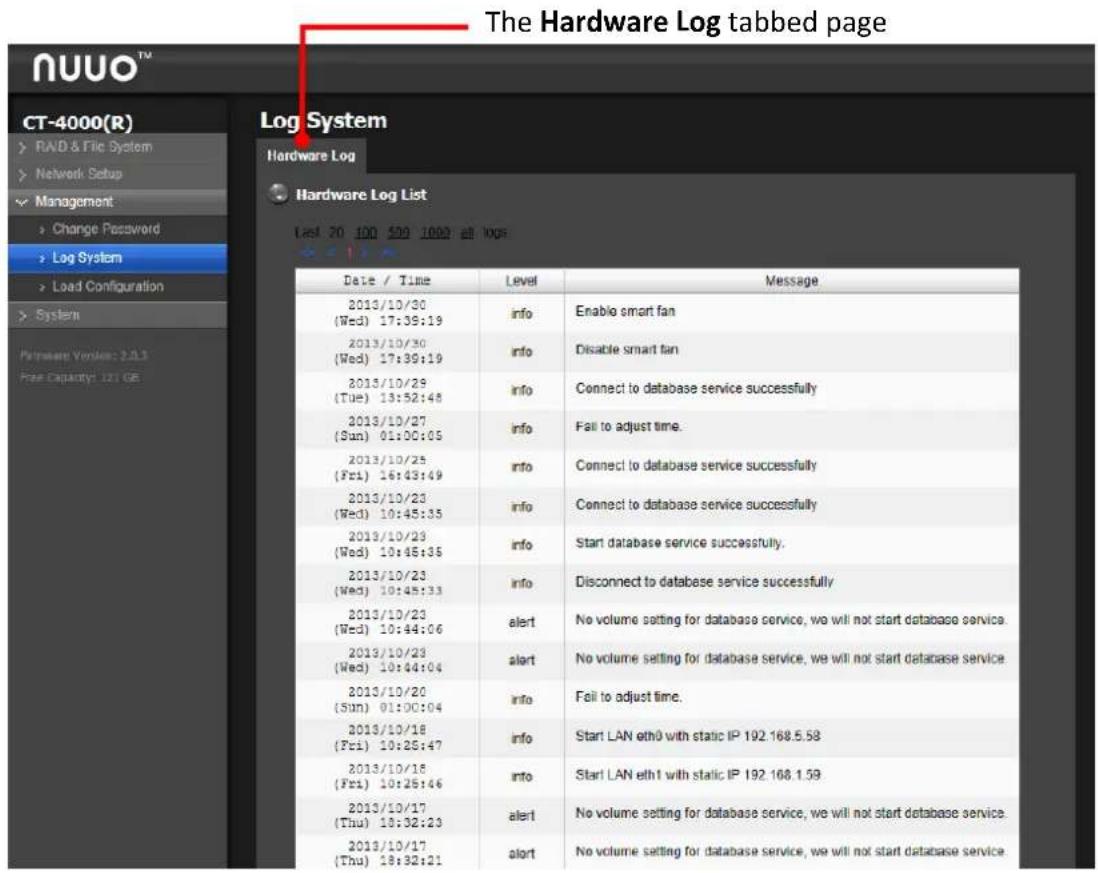
Task: Click the Message column header
Action: (791, 281)
